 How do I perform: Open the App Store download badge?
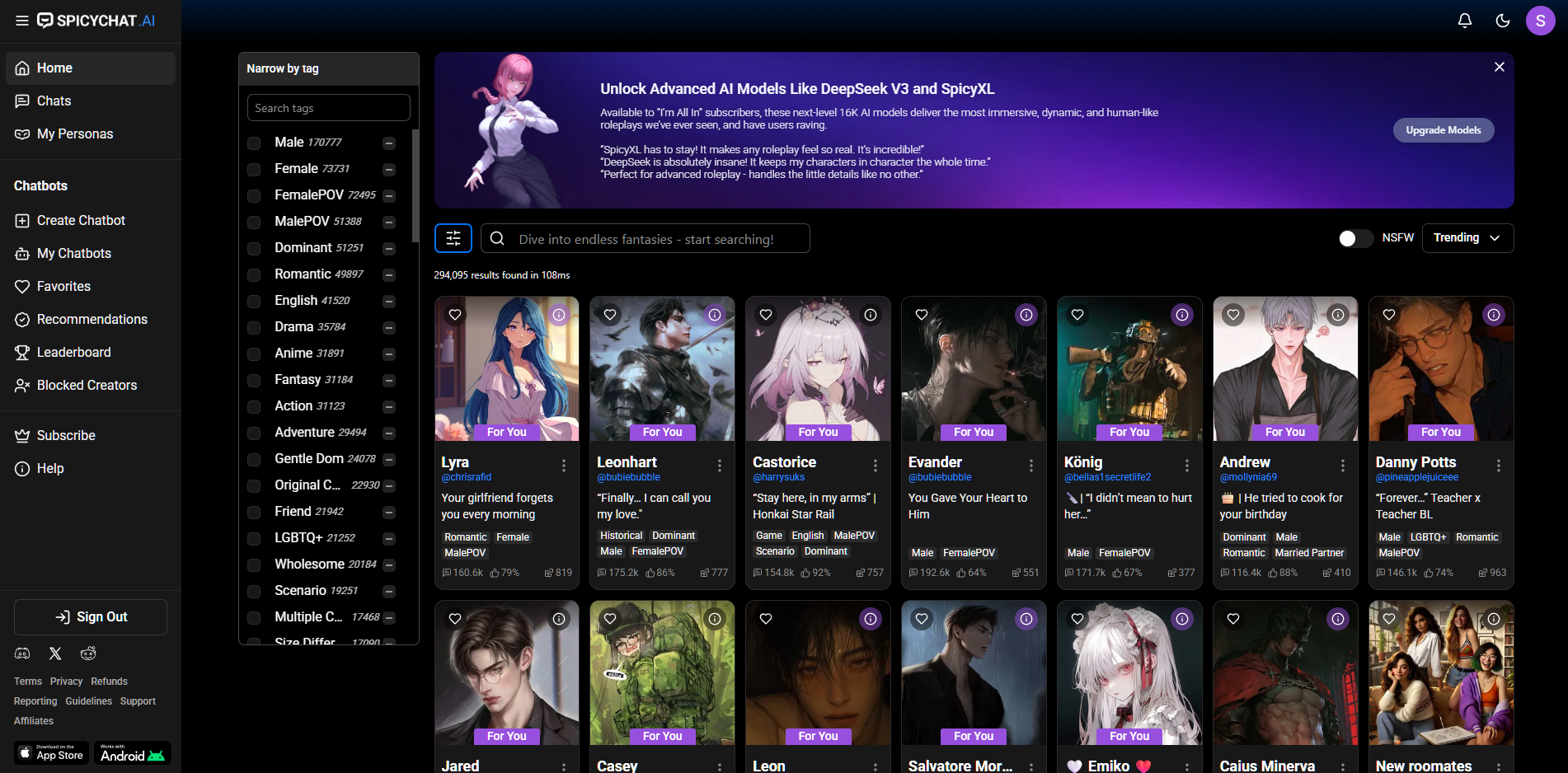pos(51,753)
